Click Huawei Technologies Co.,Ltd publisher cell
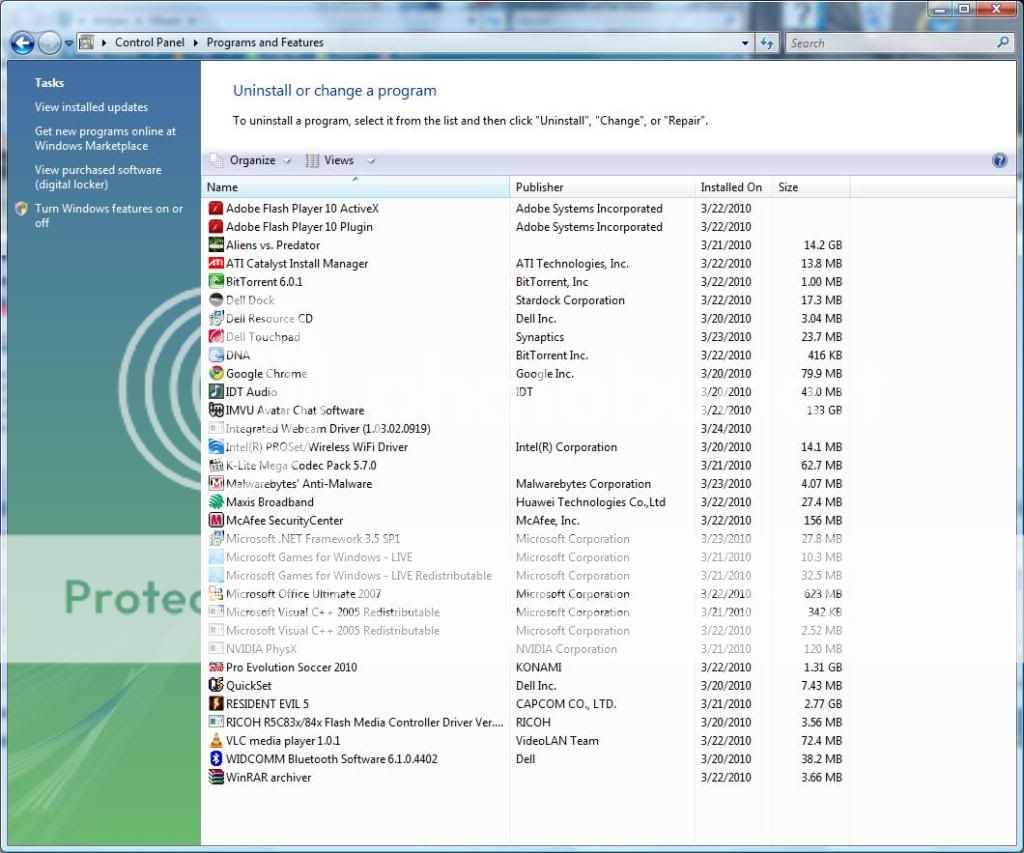 pos(590,502)
